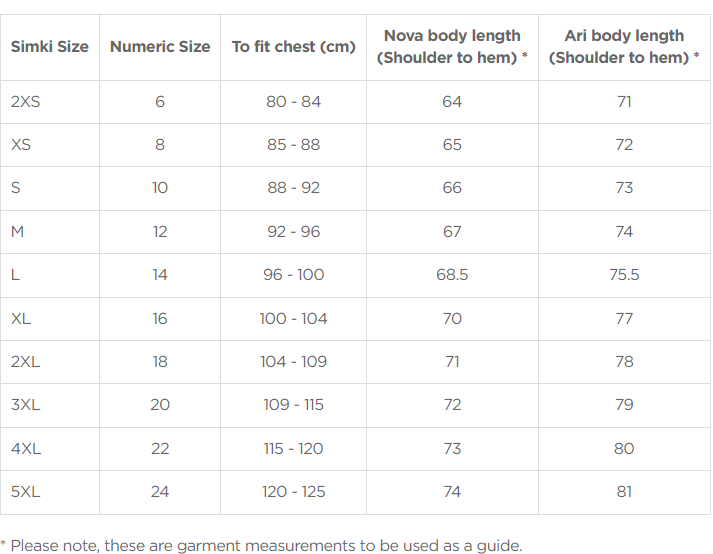Viewport: 713px width, 554px height.
Task: Click Ari length value 75.5
Action: (x=624, y=275)
